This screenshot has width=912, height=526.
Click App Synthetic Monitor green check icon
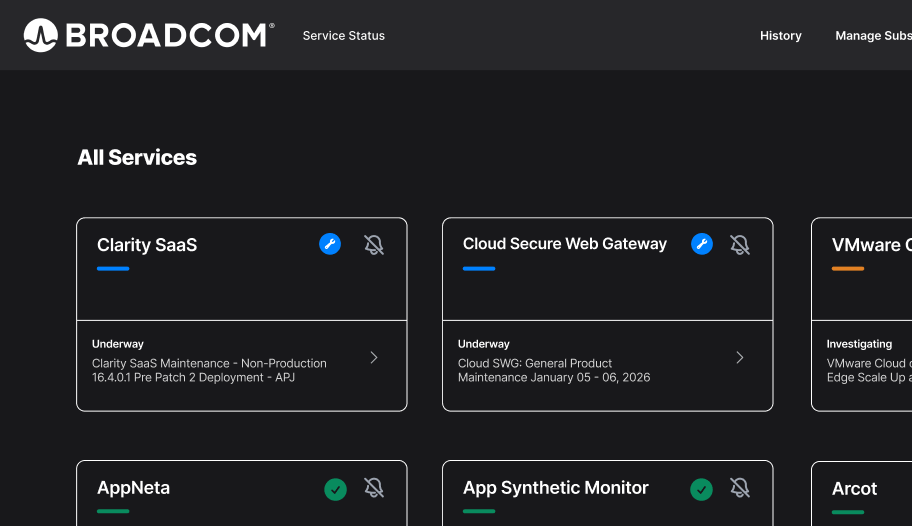point(701,489)
